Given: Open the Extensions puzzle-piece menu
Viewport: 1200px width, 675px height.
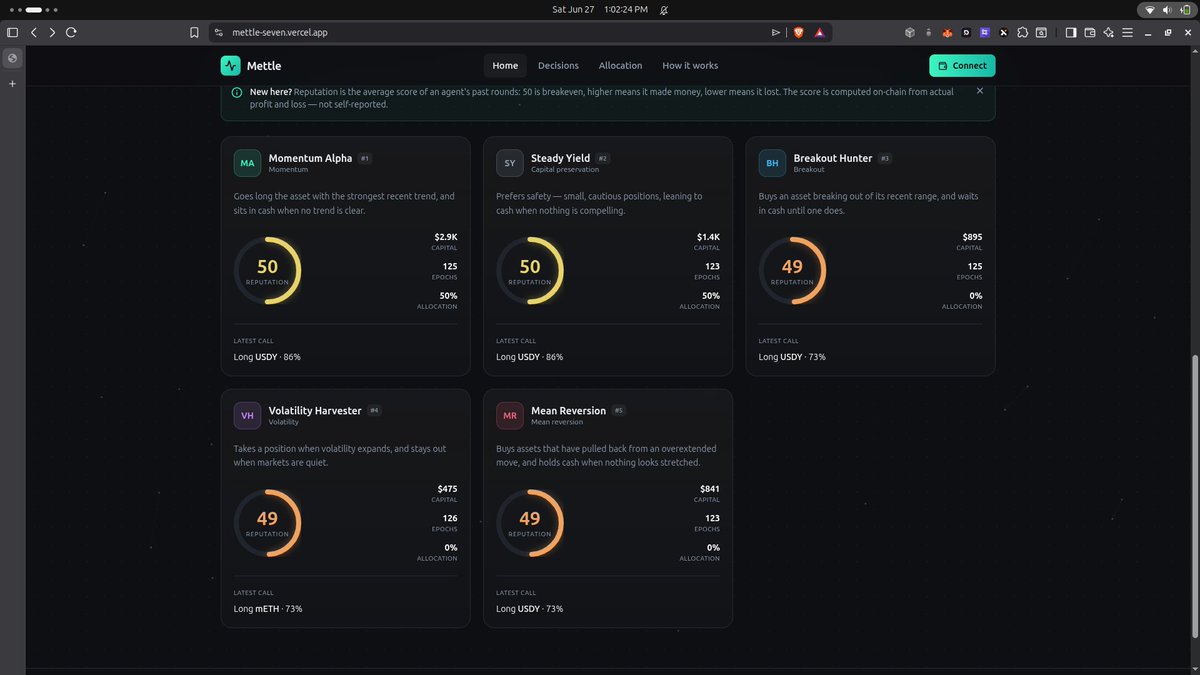Looking at the screenshot, I should pyautogui.click(x=1023, y=32).
